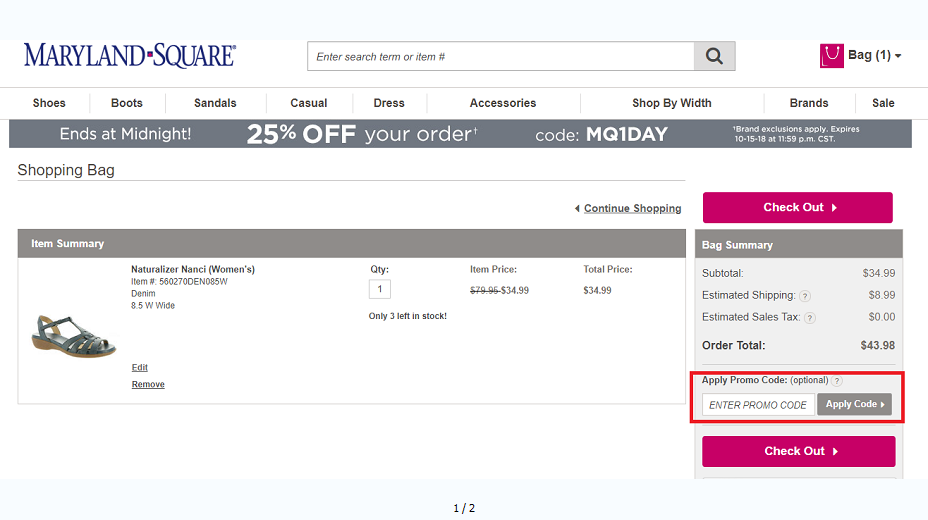Click the sandal product thumbnail
This screenshot has width=928, height=520.
(73, 336)
